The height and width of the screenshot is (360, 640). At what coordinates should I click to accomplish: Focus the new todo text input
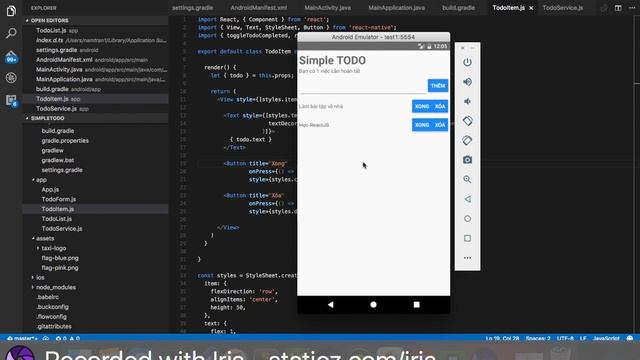[362, 87]
